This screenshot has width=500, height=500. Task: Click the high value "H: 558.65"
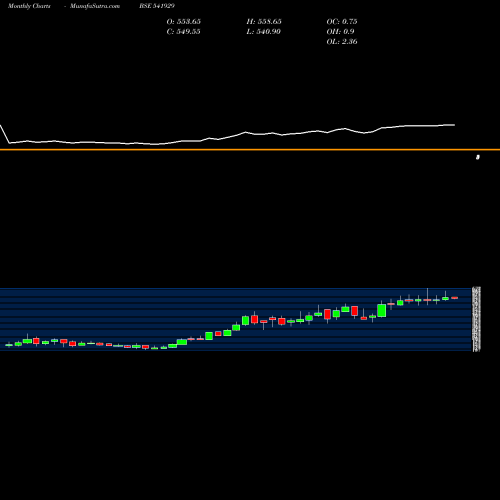264,21
